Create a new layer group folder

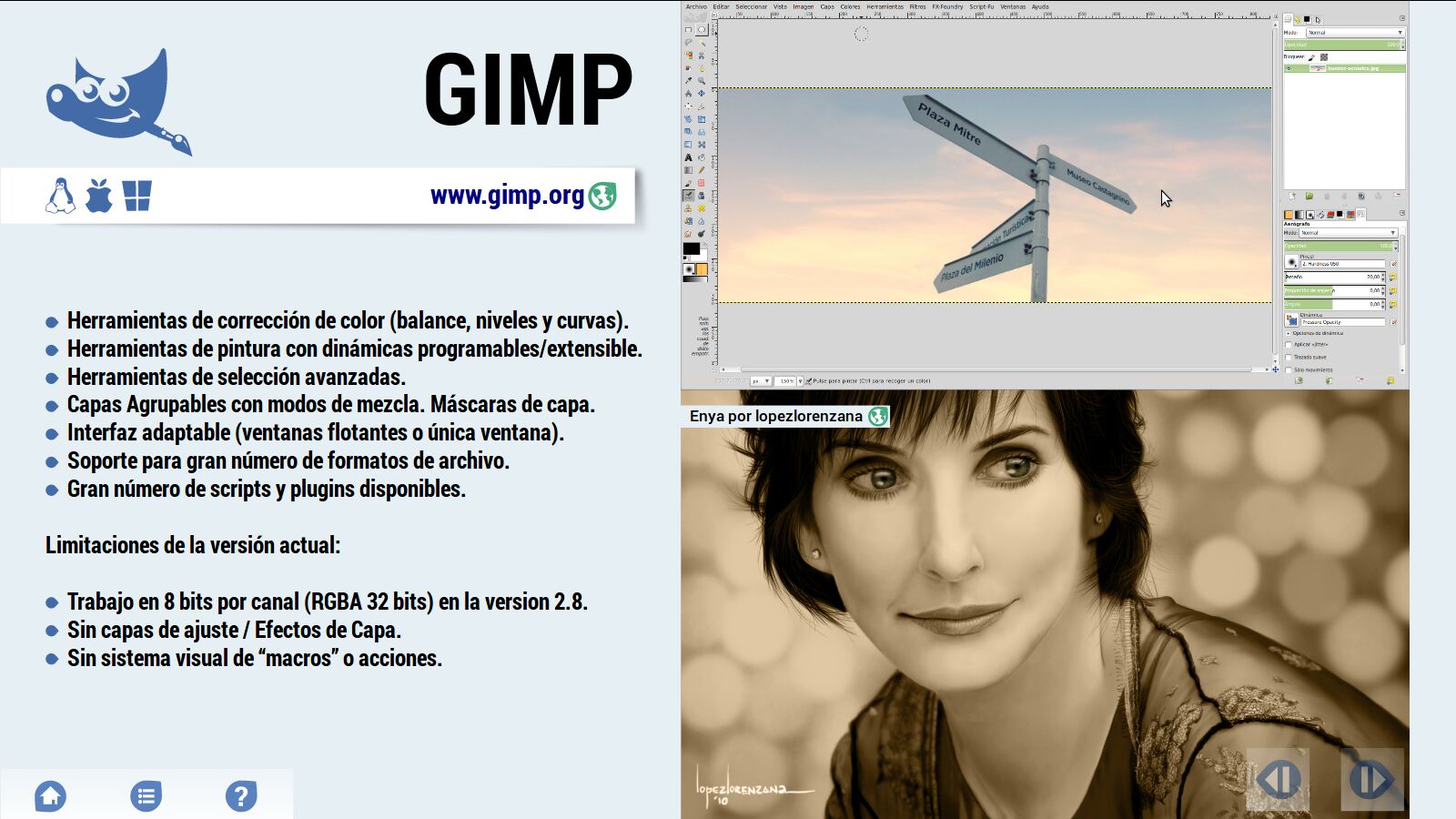tap(1309, 196)
